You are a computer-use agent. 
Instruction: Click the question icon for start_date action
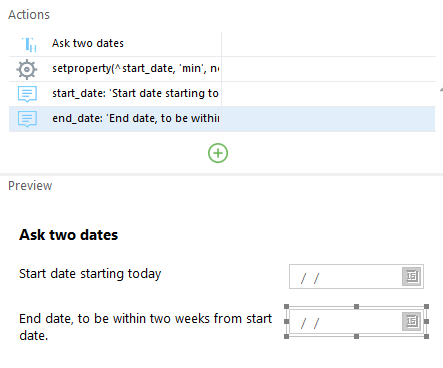click(27, 94)
